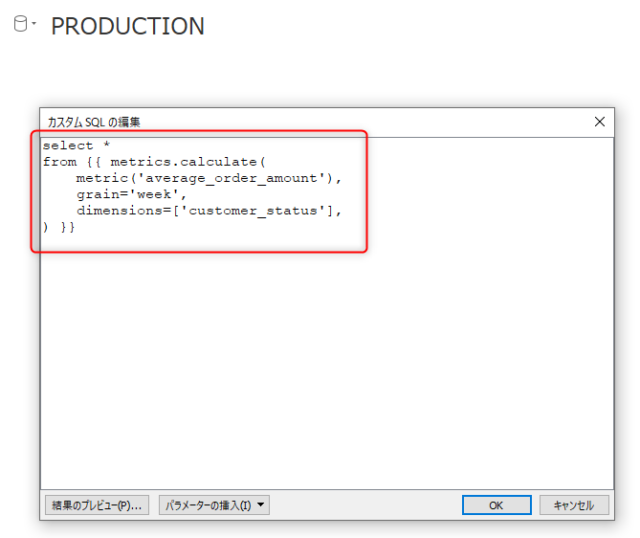Click the database icon beside PRODUCTION
Screen dimensions: 640x538
point(19,24)
